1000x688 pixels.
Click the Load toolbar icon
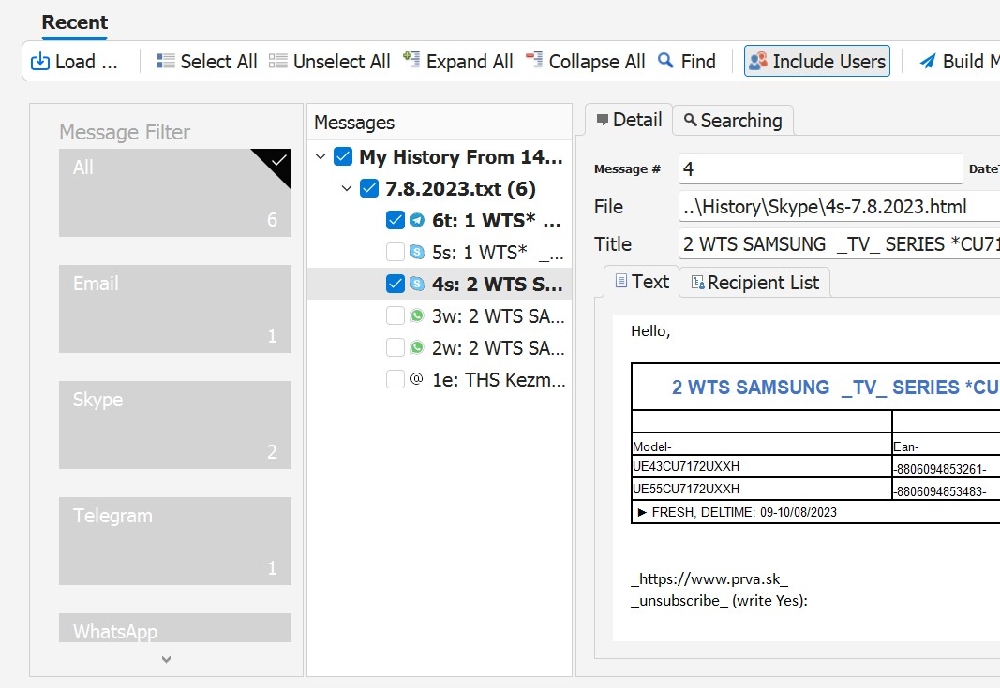[x=40, y=61]
